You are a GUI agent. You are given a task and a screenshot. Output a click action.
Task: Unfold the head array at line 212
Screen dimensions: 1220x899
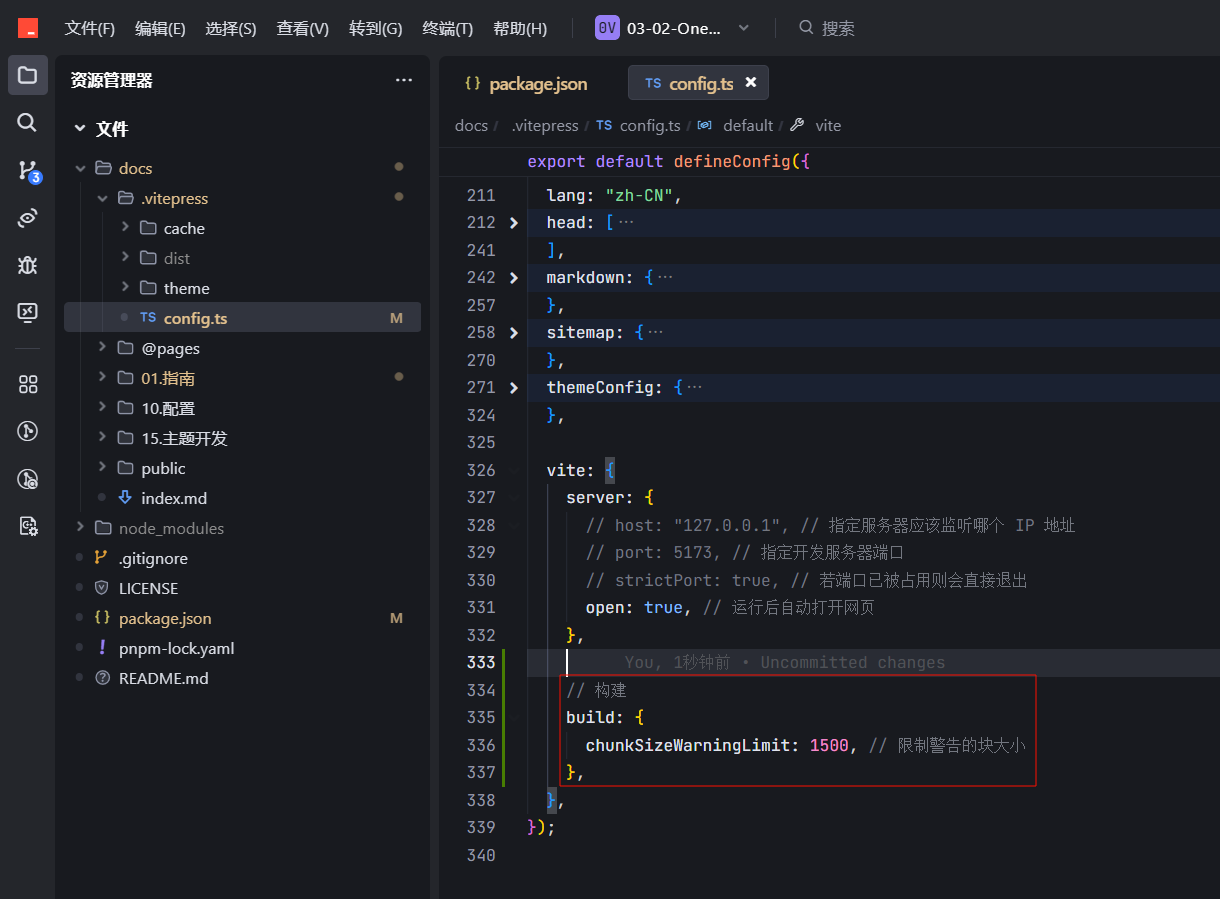pos(514,222)
